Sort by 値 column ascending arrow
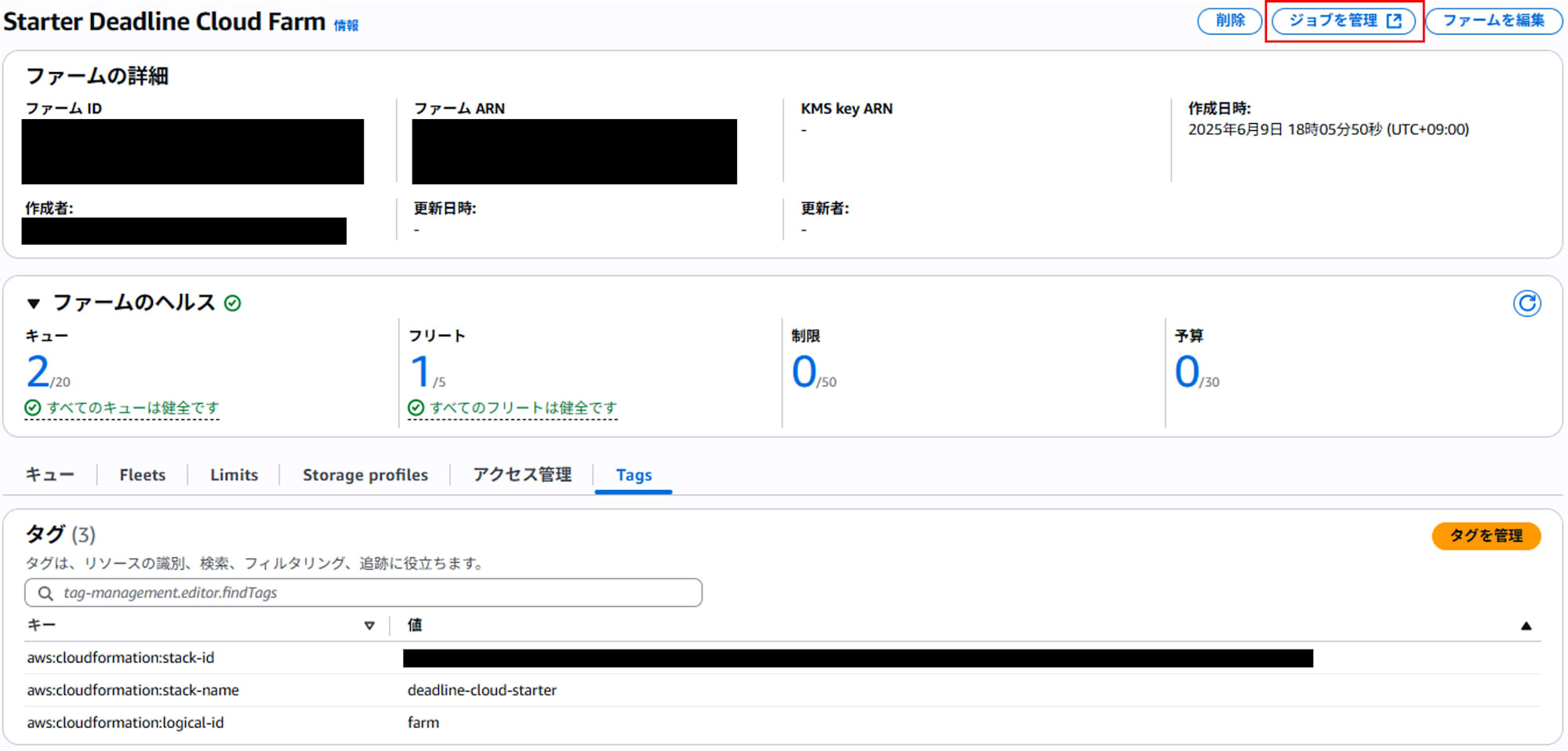This screenshot has width=1568, height=751. pyautogui.click(x=1526, y=626)
